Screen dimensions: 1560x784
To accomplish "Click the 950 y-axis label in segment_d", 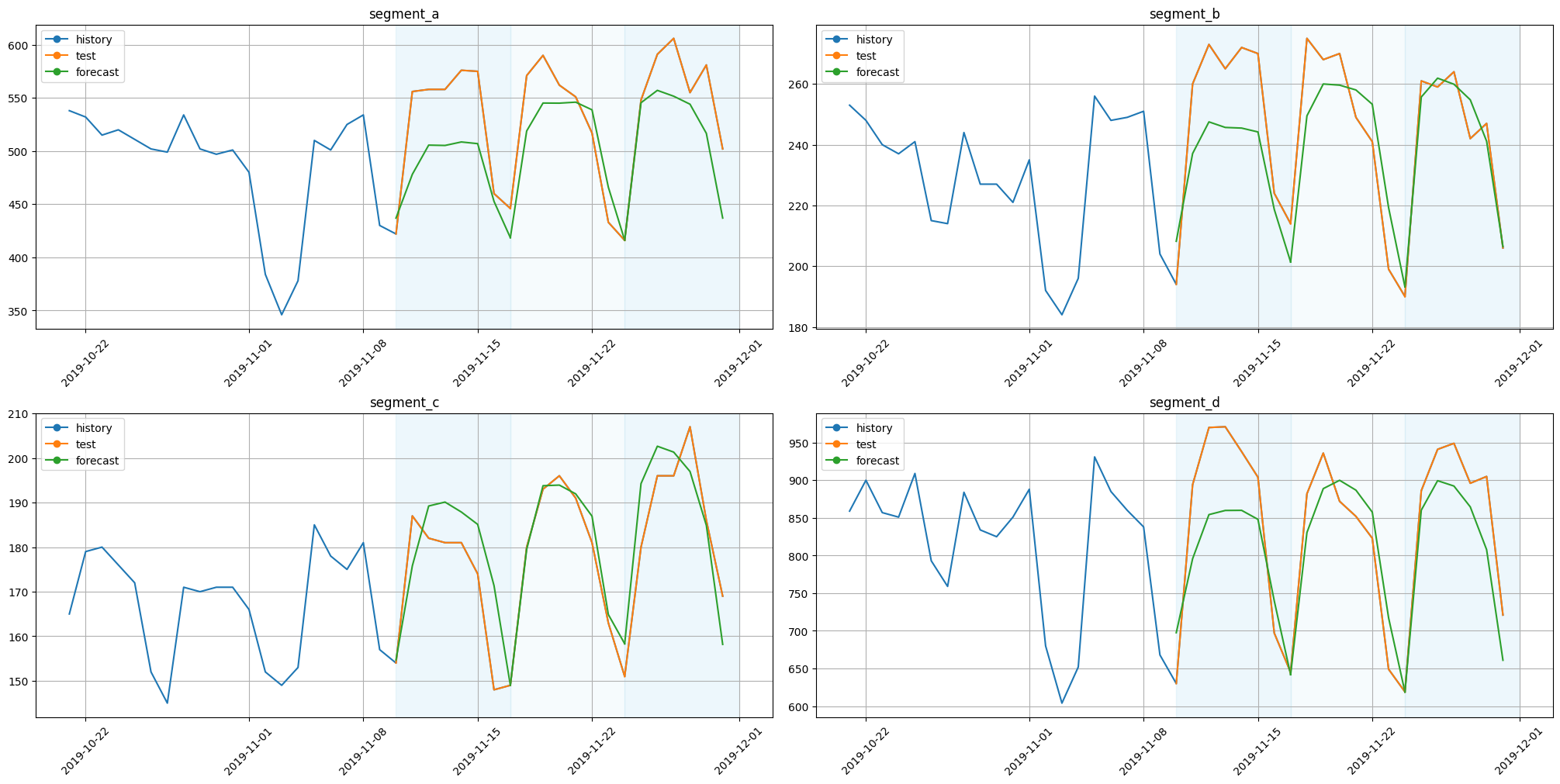I will pyautogui.click(x=800, y=443).
